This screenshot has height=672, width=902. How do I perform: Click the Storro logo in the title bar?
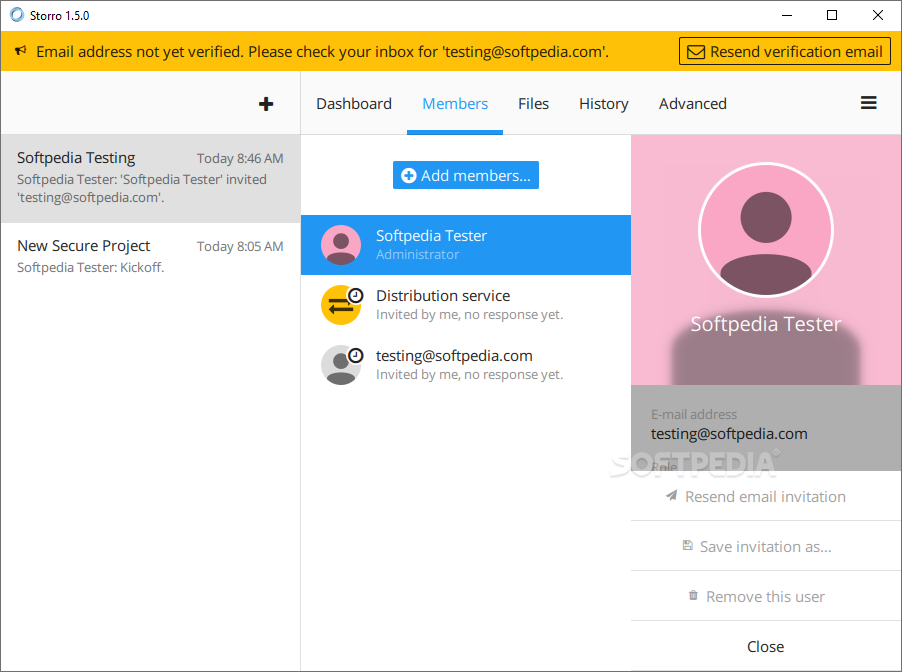pyautogui.click(x=17, y=15)
